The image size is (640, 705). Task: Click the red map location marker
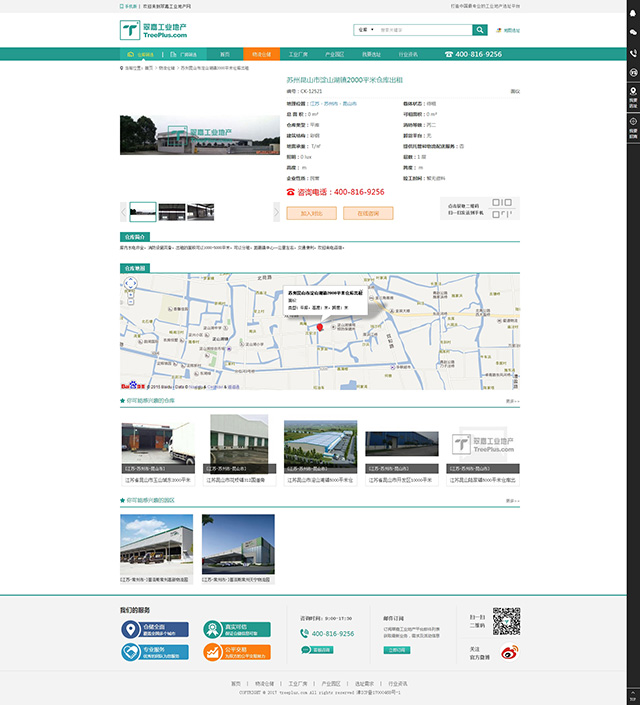[x=320, y=326]
